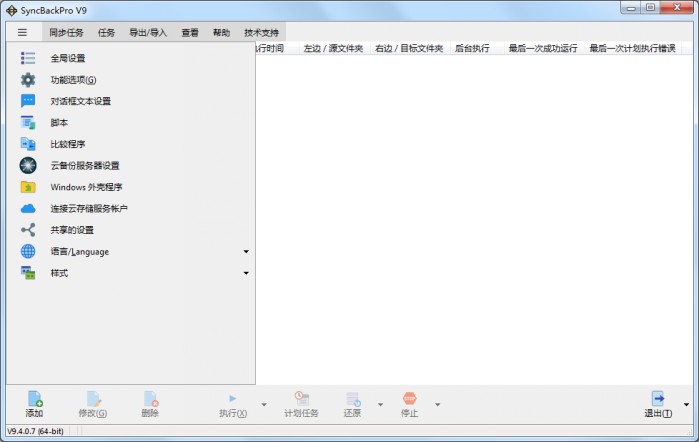Click the gear icon for 功能选项(G)

[x=28, y=79]
